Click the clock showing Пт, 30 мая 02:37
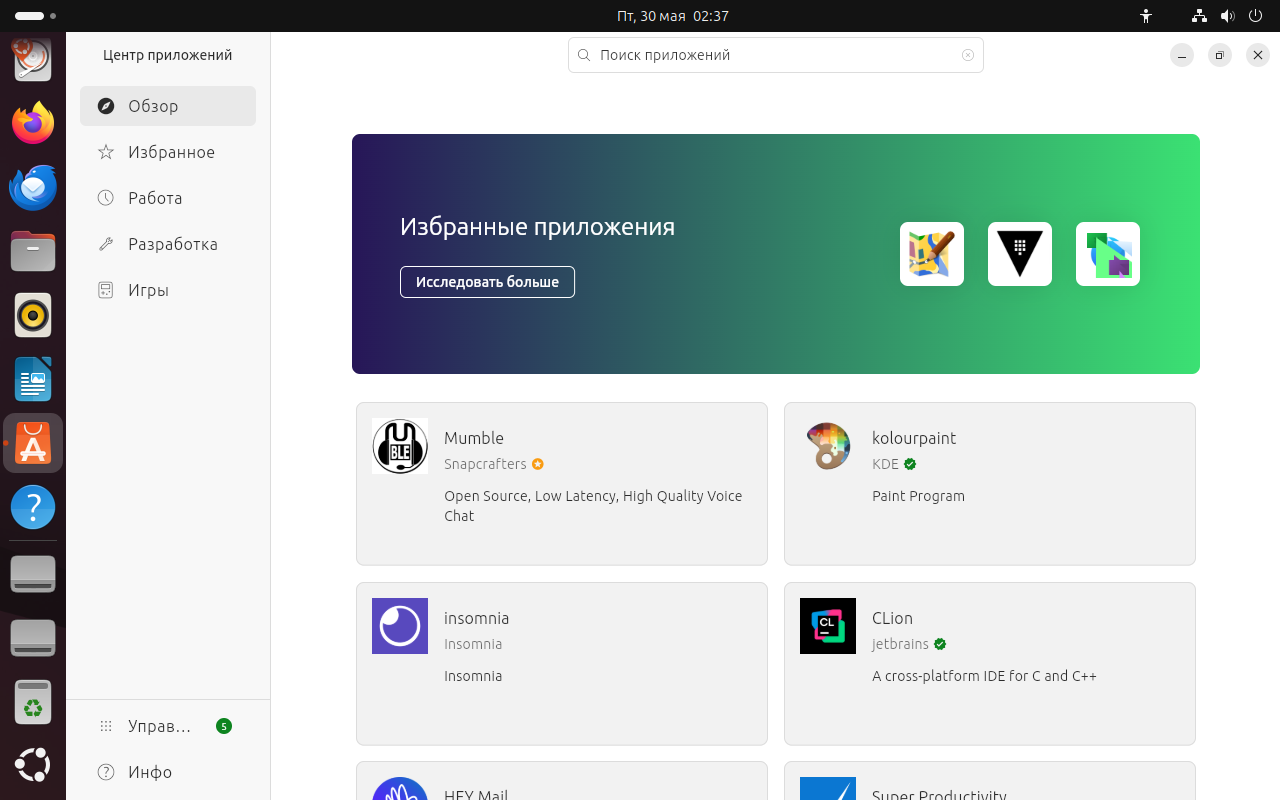This screenshot has width=1280, height=800. pyautogui.click(x=672, y=16)
